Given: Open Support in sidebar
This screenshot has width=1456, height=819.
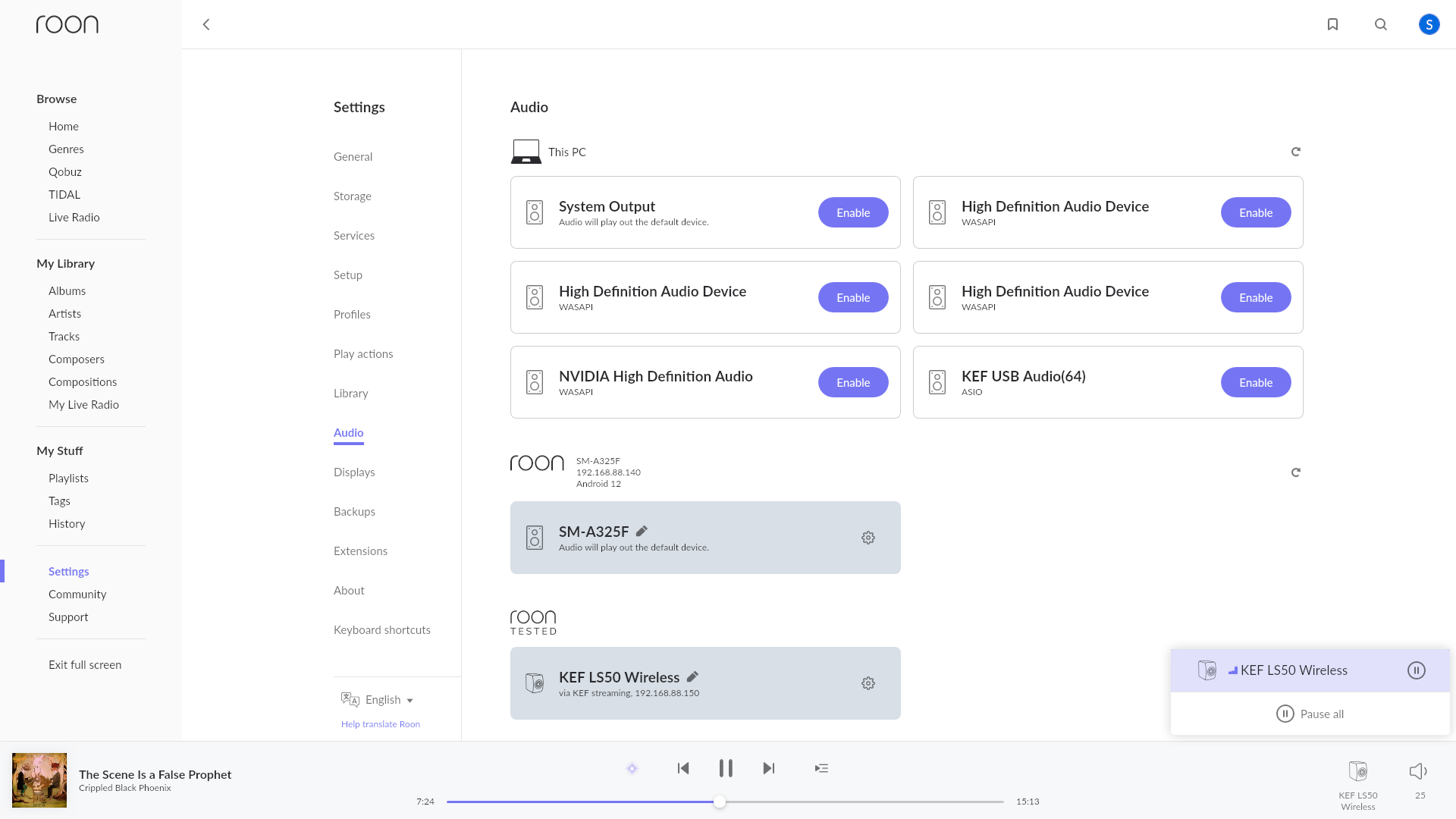Looking at the screenshot, I should [68, 617].
